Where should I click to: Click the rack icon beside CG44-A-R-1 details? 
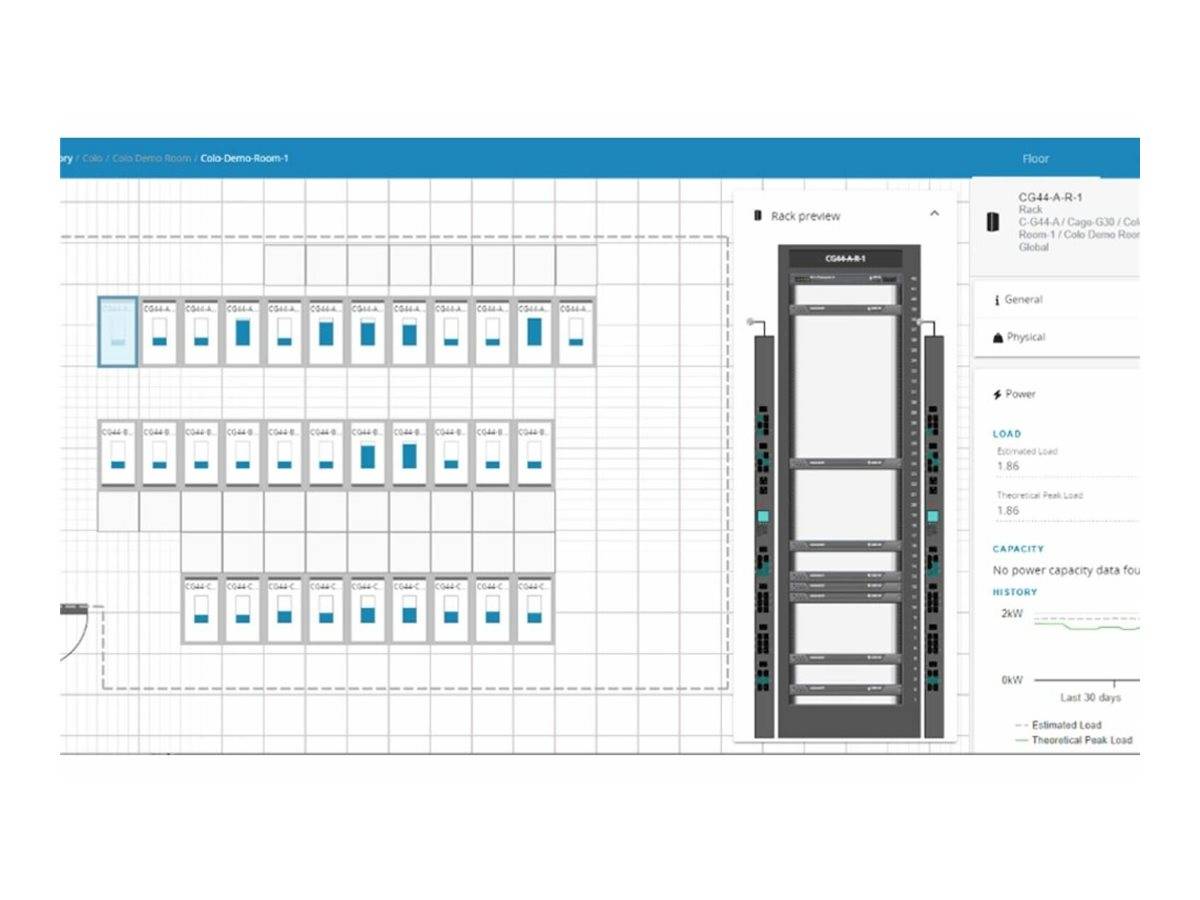click(x=993, y=222)
